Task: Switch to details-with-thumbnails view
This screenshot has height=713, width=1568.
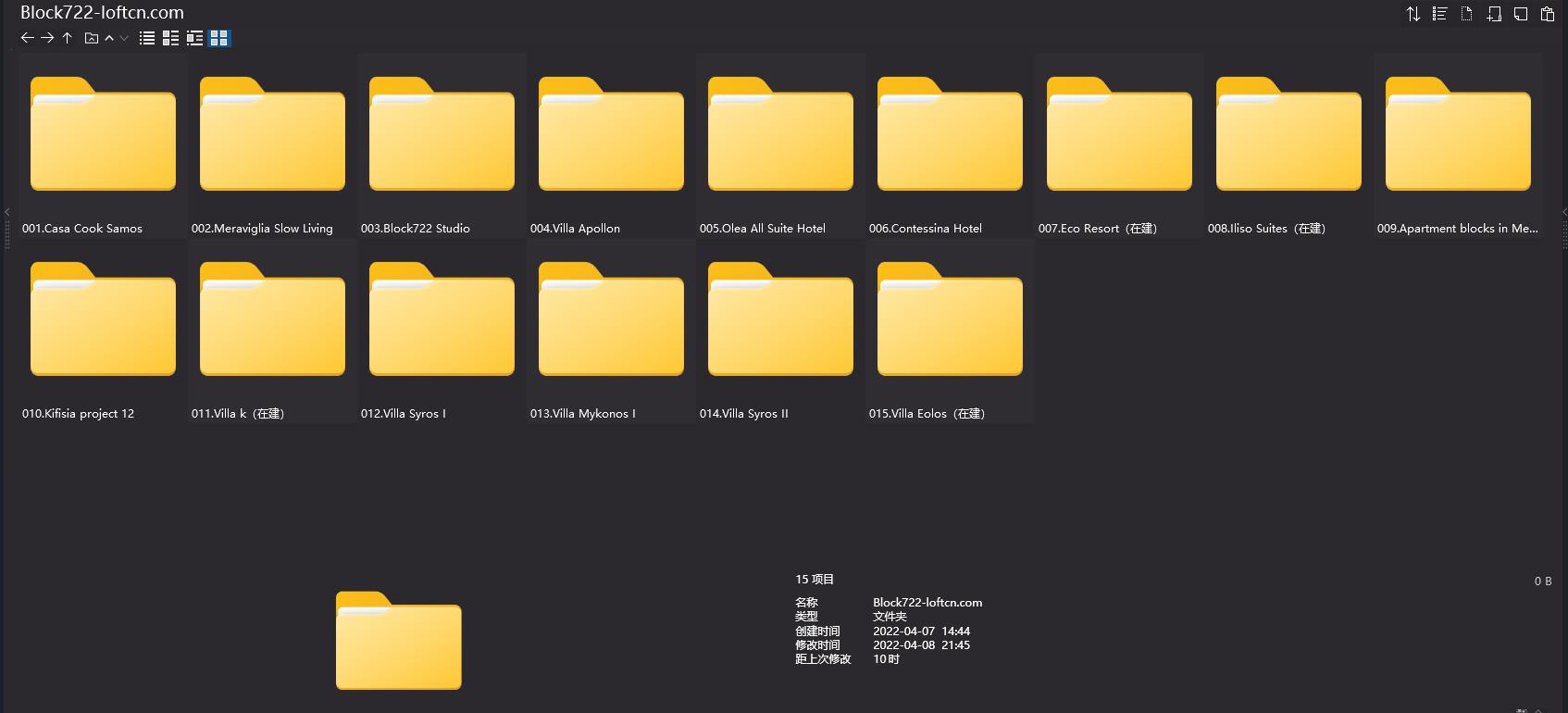Action: tap(170, 38)
